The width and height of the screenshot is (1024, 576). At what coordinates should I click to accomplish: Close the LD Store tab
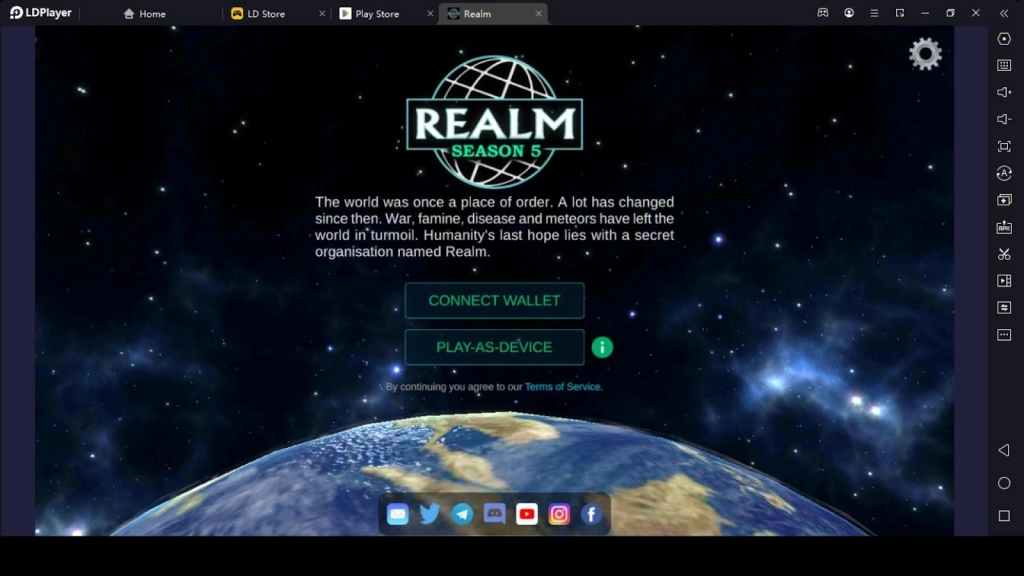pos(322,14)
